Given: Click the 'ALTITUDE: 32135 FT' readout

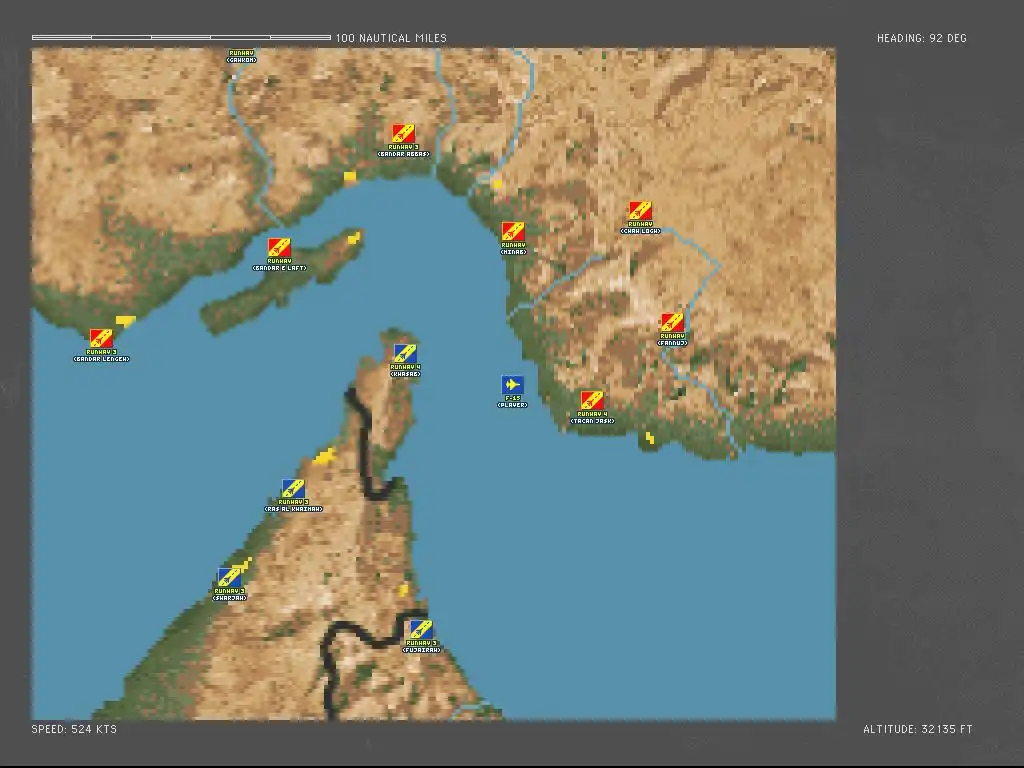Looking at the screenshot, I should pos(918,729).
